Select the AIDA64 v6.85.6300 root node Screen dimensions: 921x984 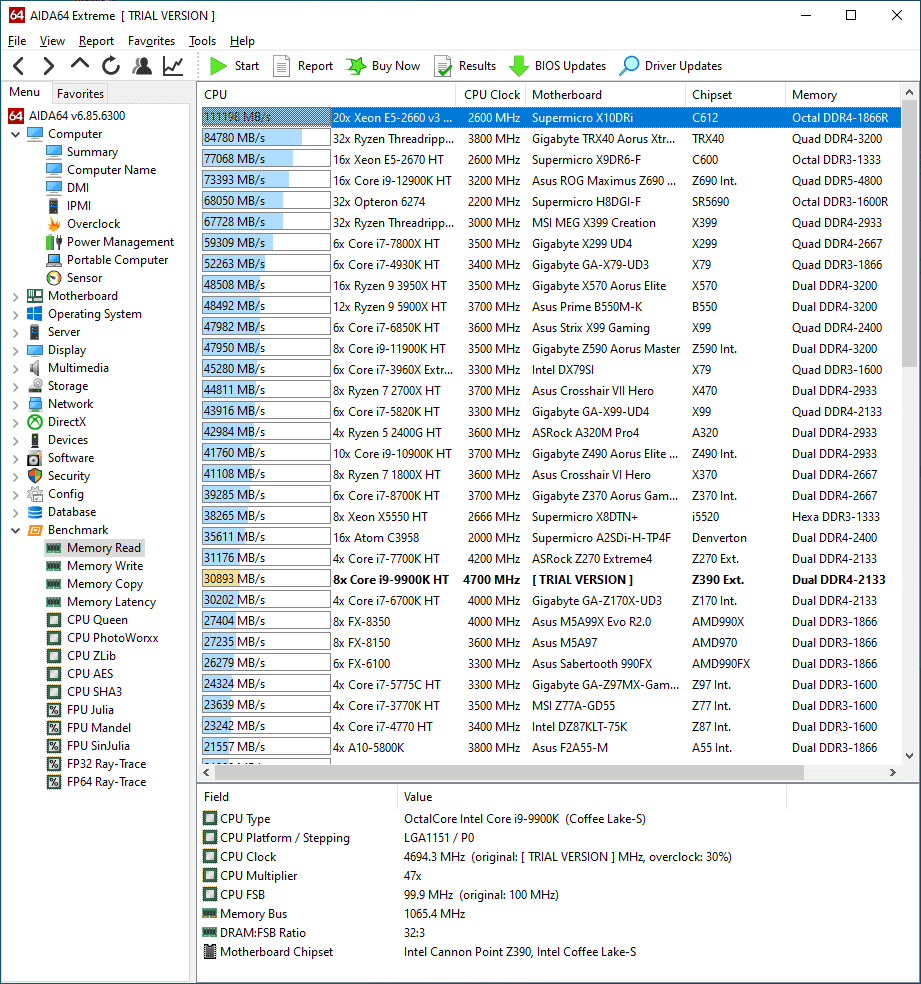coord(77,116)
